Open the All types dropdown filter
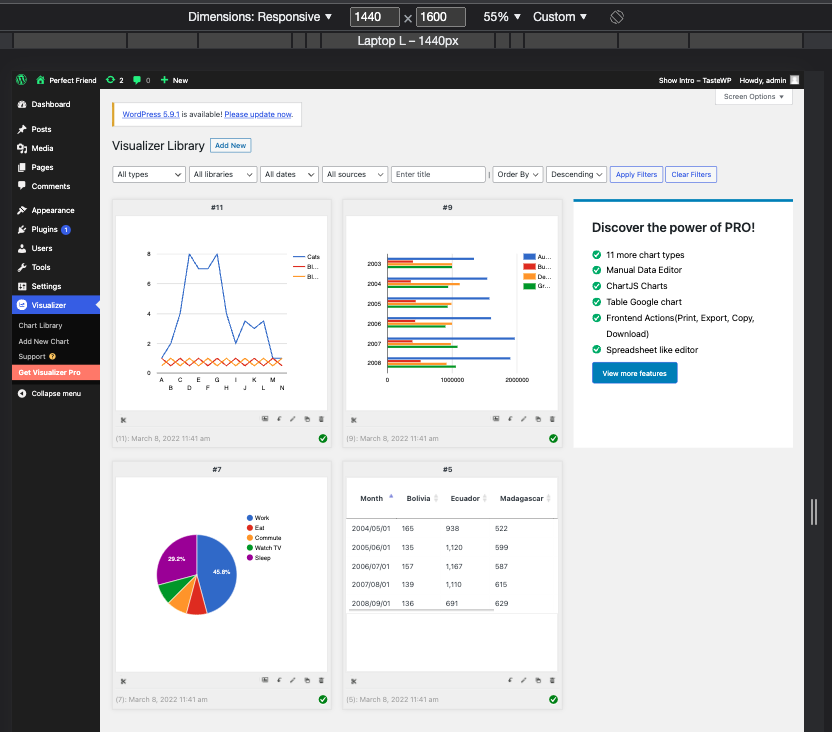The height and width of the screenshot is (732, 832). (149, 175)
